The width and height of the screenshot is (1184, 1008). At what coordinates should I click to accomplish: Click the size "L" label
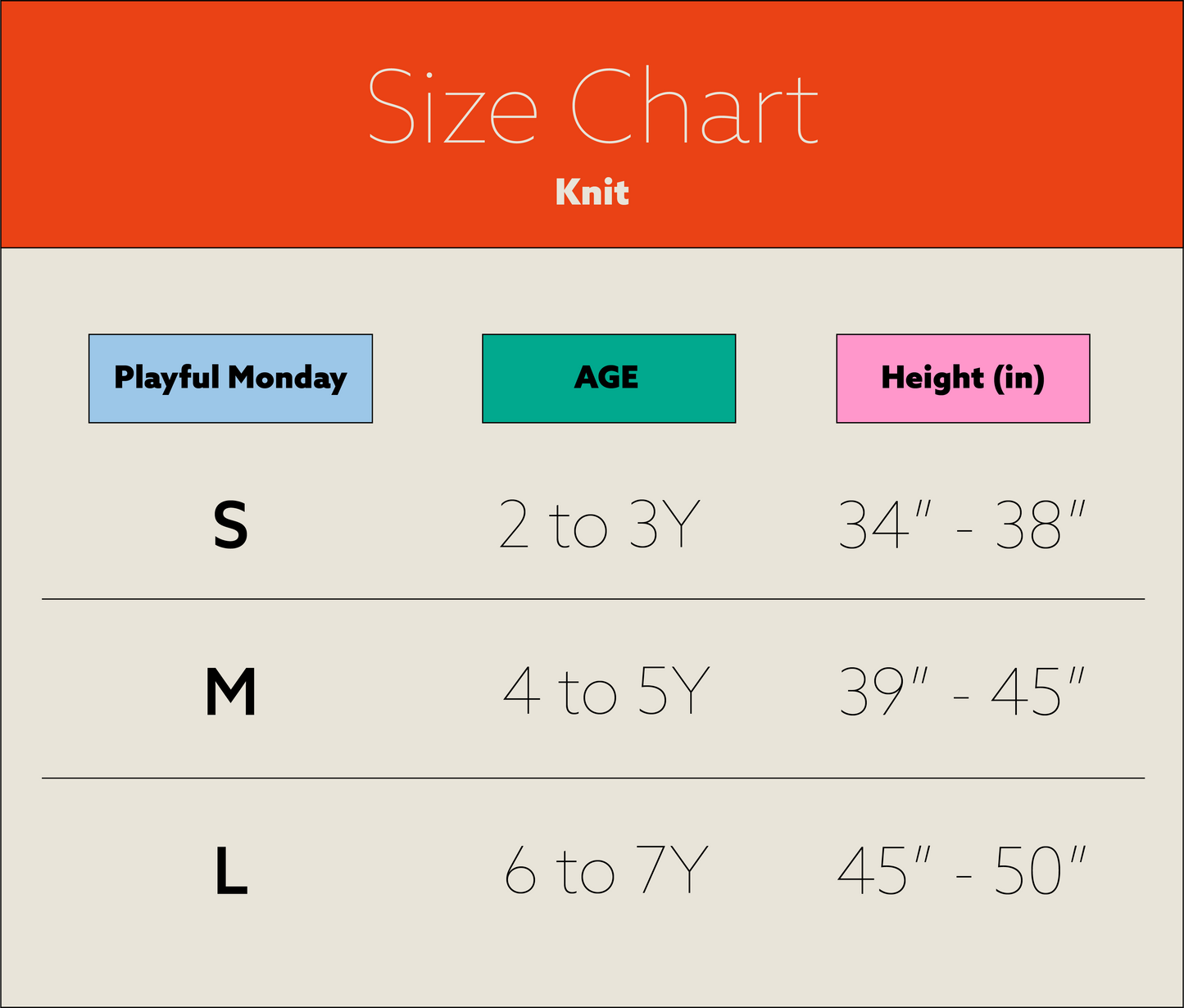(230, 872)
